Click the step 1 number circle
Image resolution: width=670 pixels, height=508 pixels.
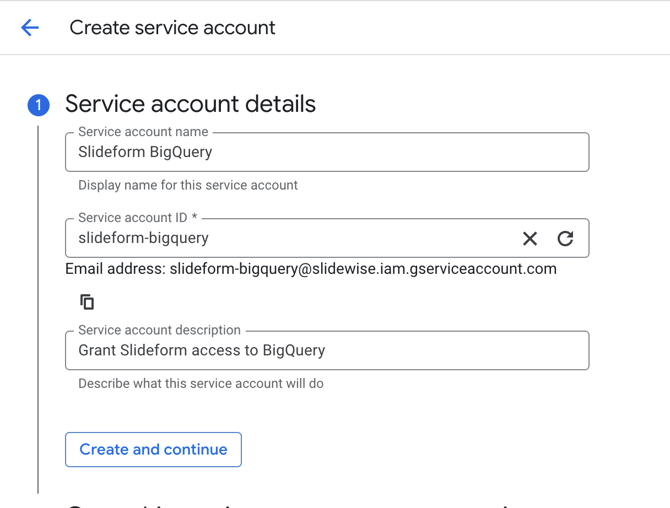(x=38, y=105)
